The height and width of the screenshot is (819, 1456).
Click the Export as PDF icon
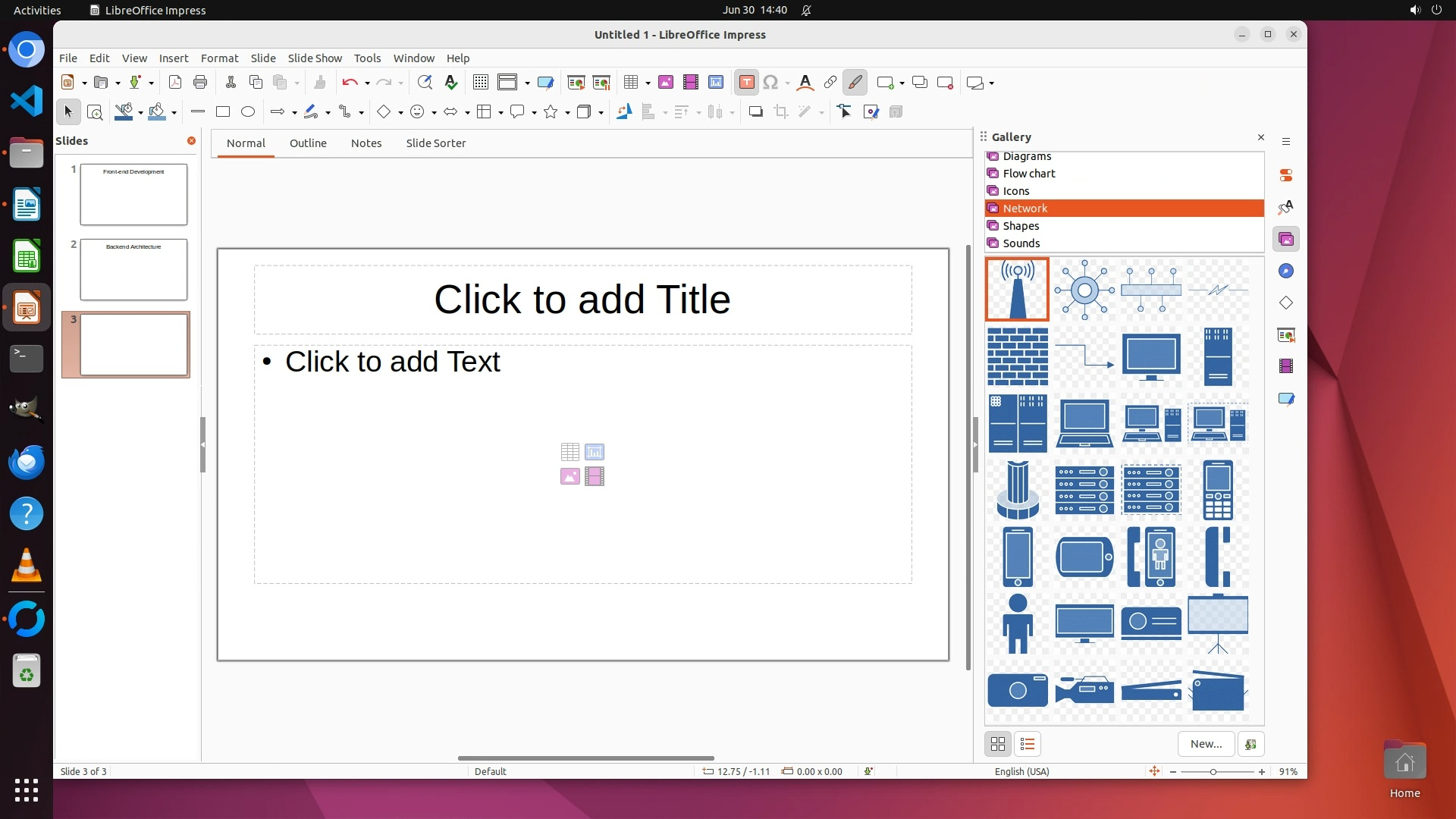(174, 83)
